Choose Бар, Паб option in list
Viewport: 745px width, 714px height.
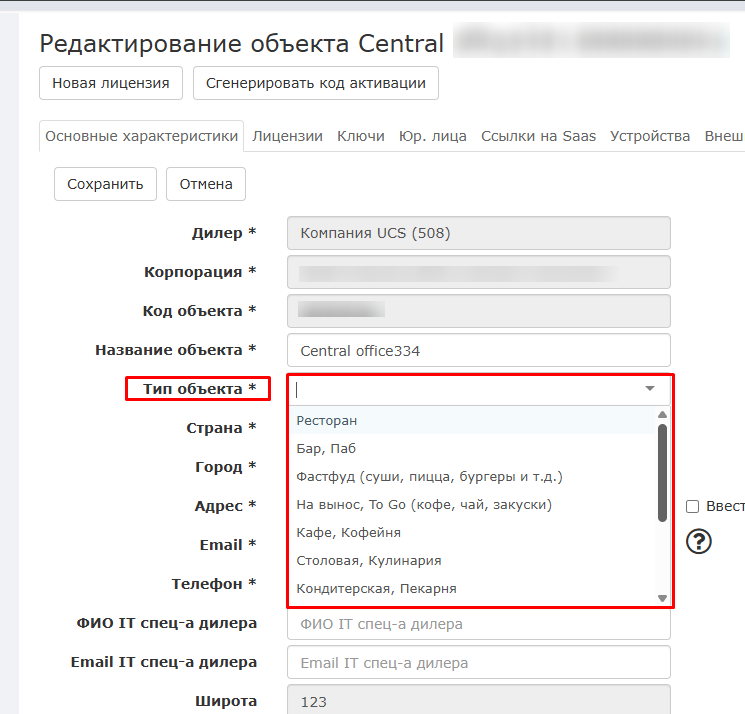point(326,449)
